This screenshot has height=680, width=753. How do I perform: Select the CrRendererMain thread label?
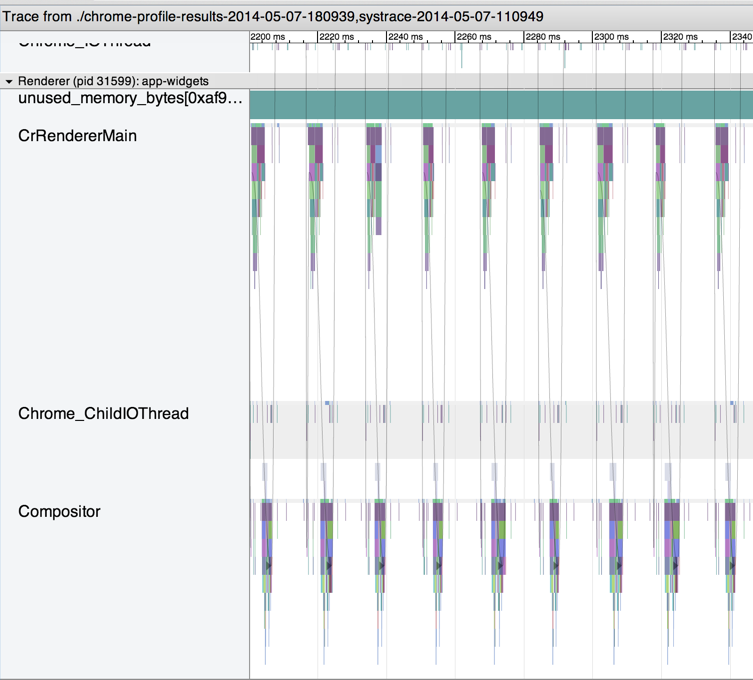click(x=77, y=135)
